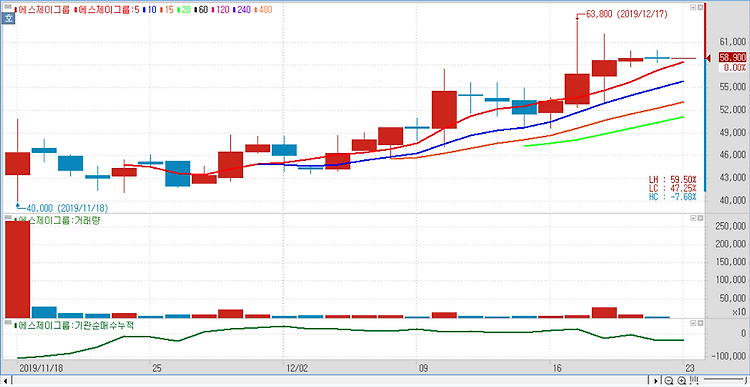This screenshot has width=750, height=387.
Task: Close the 기관순매수누적 panel
Action: tap(700, 324)
